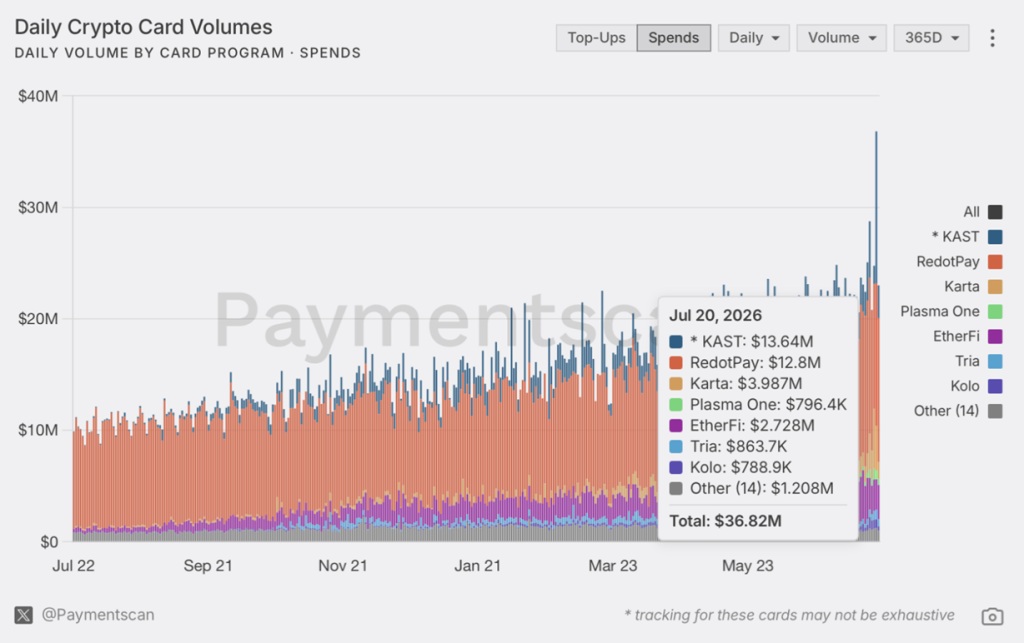Open the three-dot more options menu
This screenshot has height=643, width=1024.
point(992,38)
